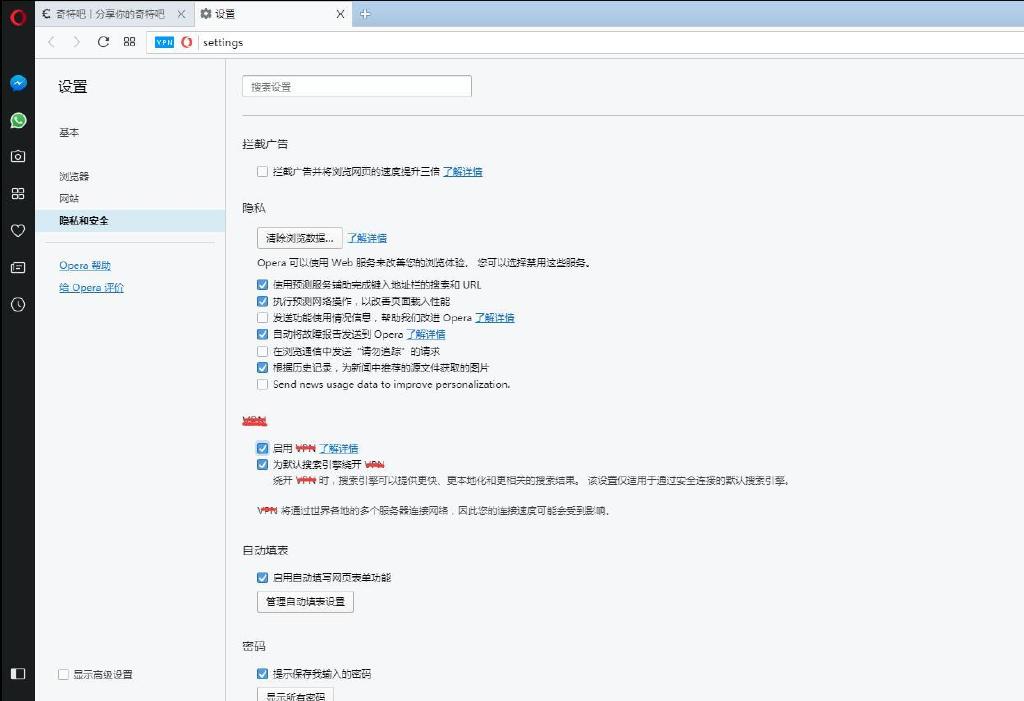Select 浏览器 in the settings sidebar
Image resolution: width=1024 pixels, height=701 pixels.
[74, 177]
